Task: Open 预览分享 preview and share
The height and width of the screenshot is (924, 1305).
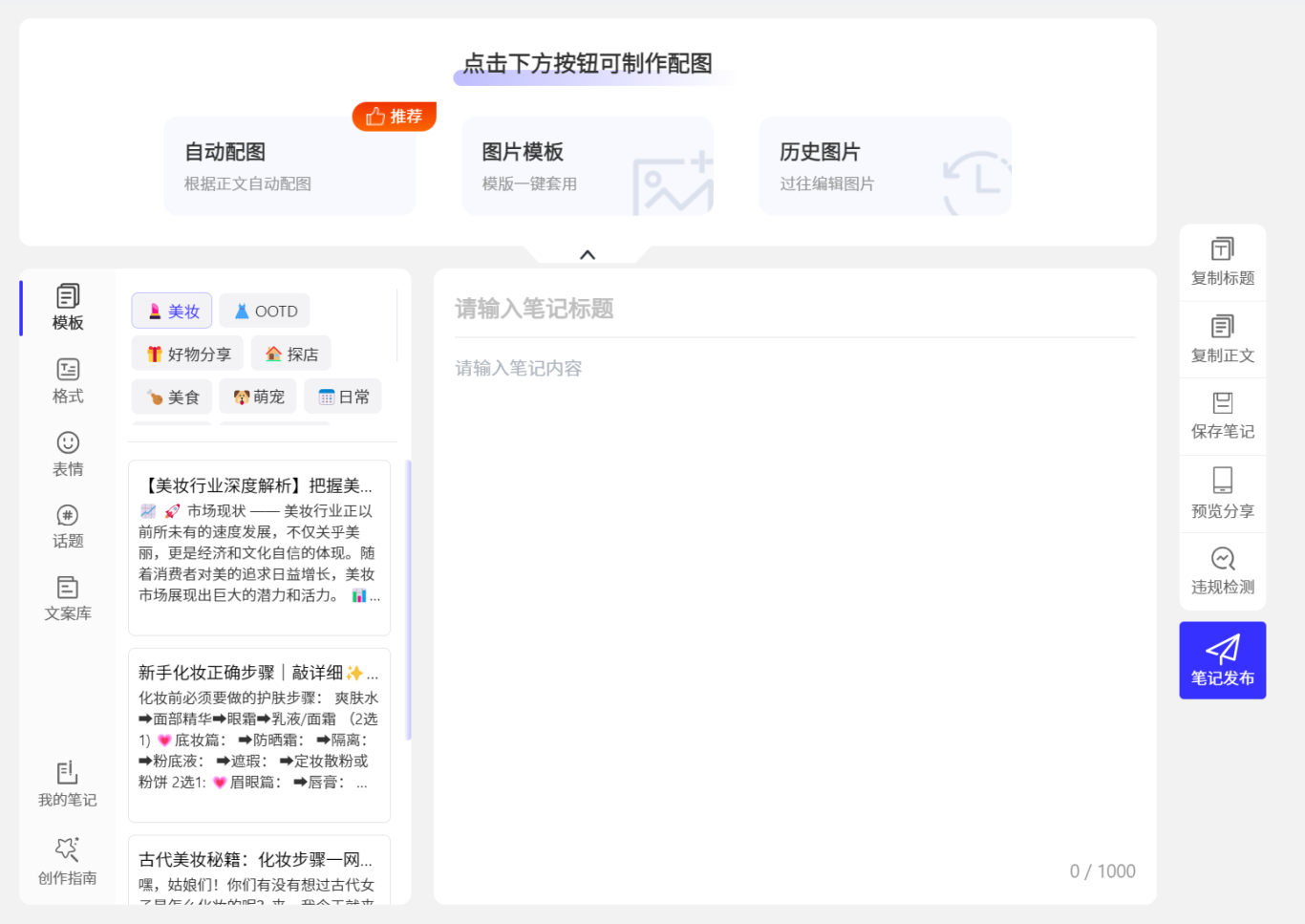Action: pyautogui.click(x=1222, y=493)
